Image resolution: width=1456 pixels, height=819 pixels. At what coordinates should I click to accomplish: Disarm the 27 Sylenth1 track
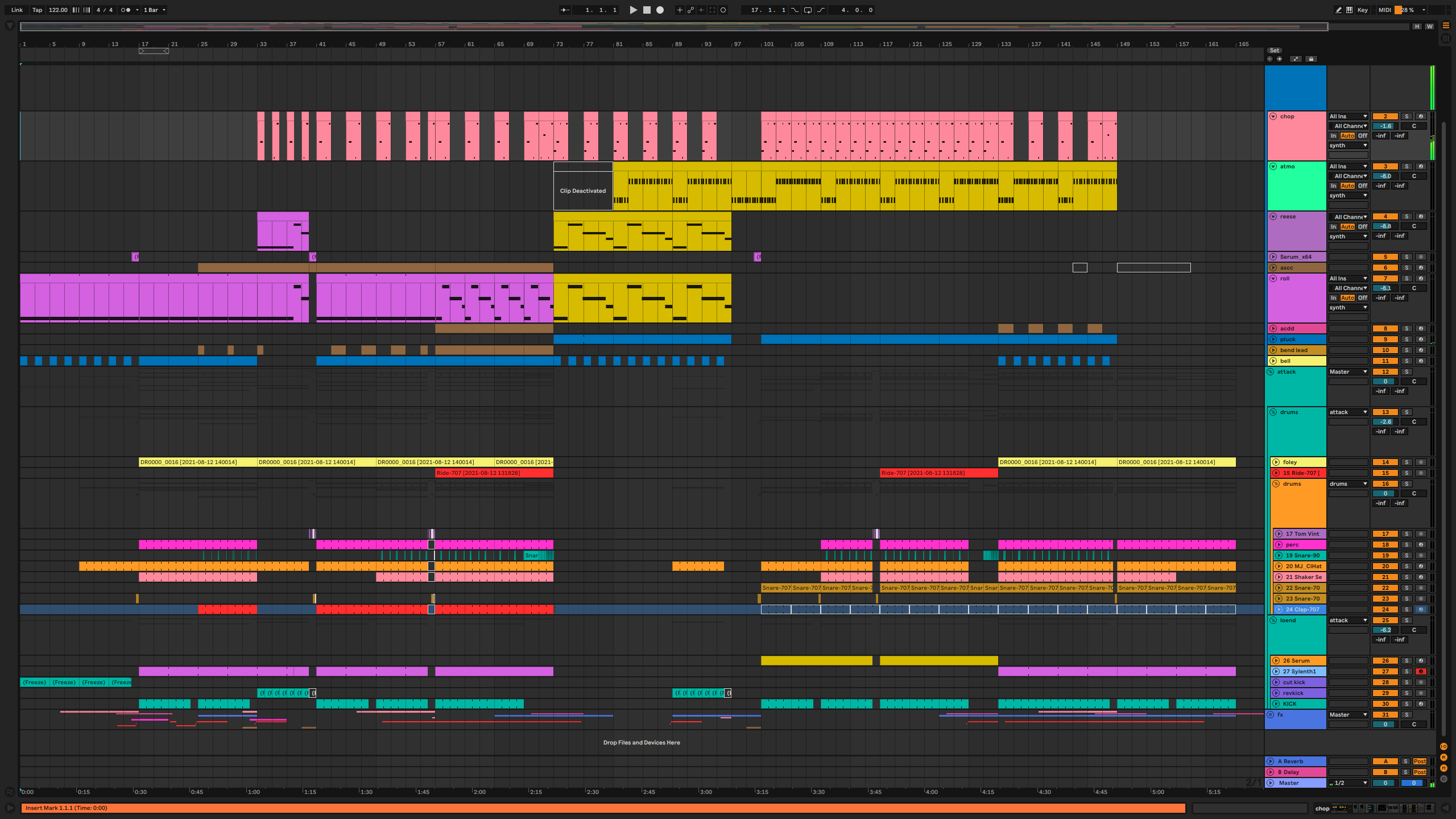(x=1420, y=672)
